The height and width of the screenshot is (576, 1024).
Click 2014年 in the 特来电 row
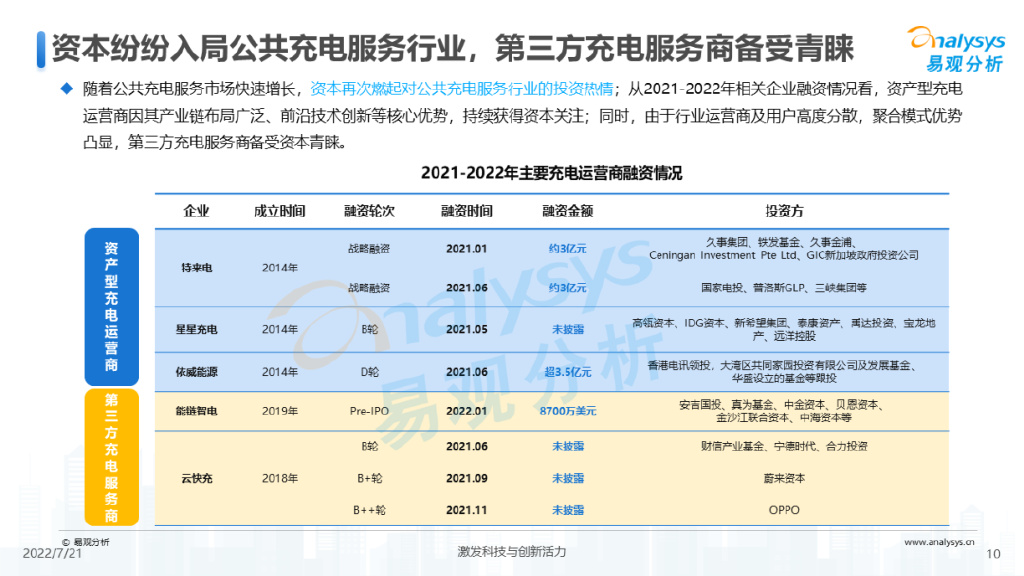(280, 268)
